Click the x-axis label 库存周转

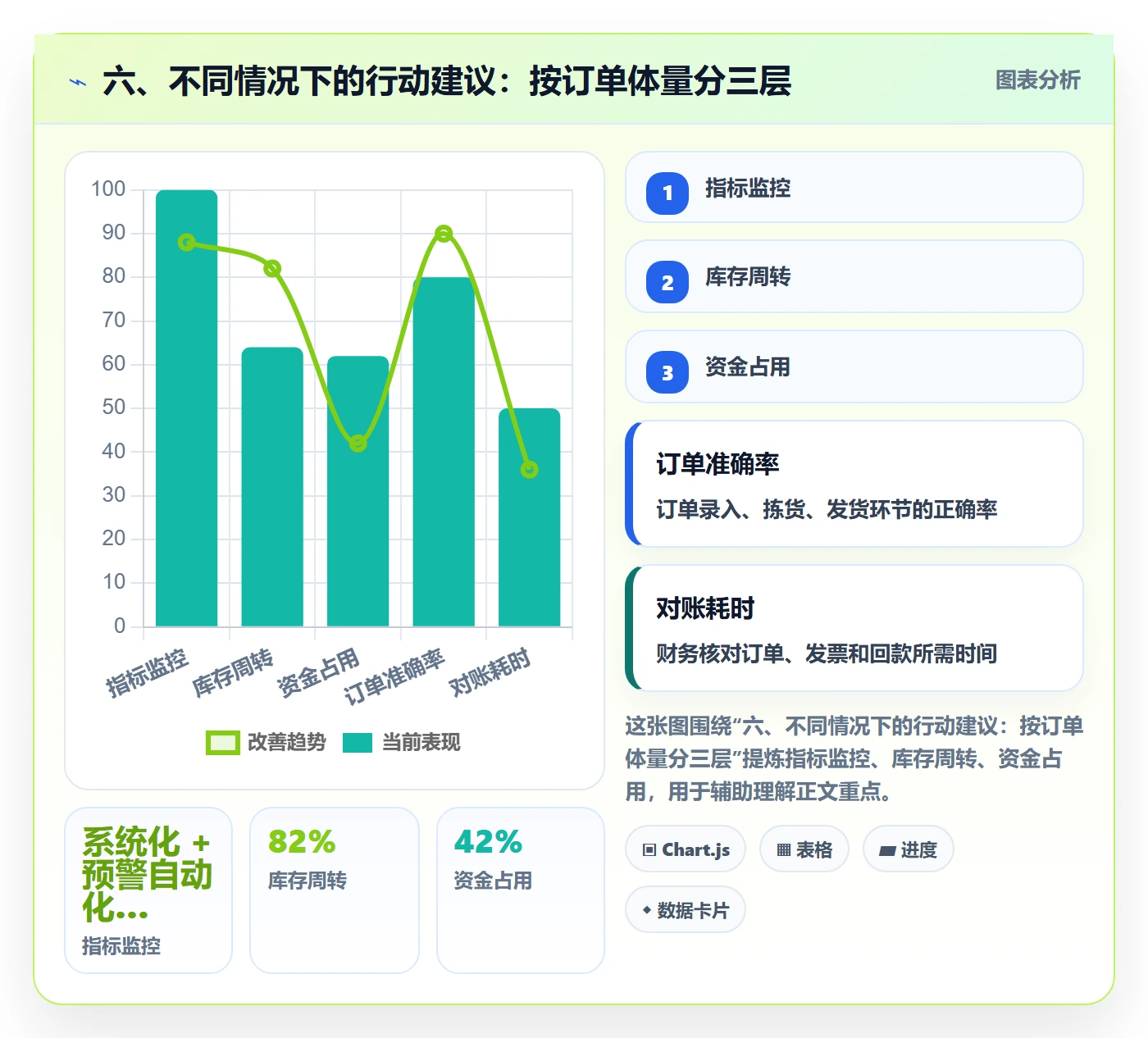coord(233,673)
